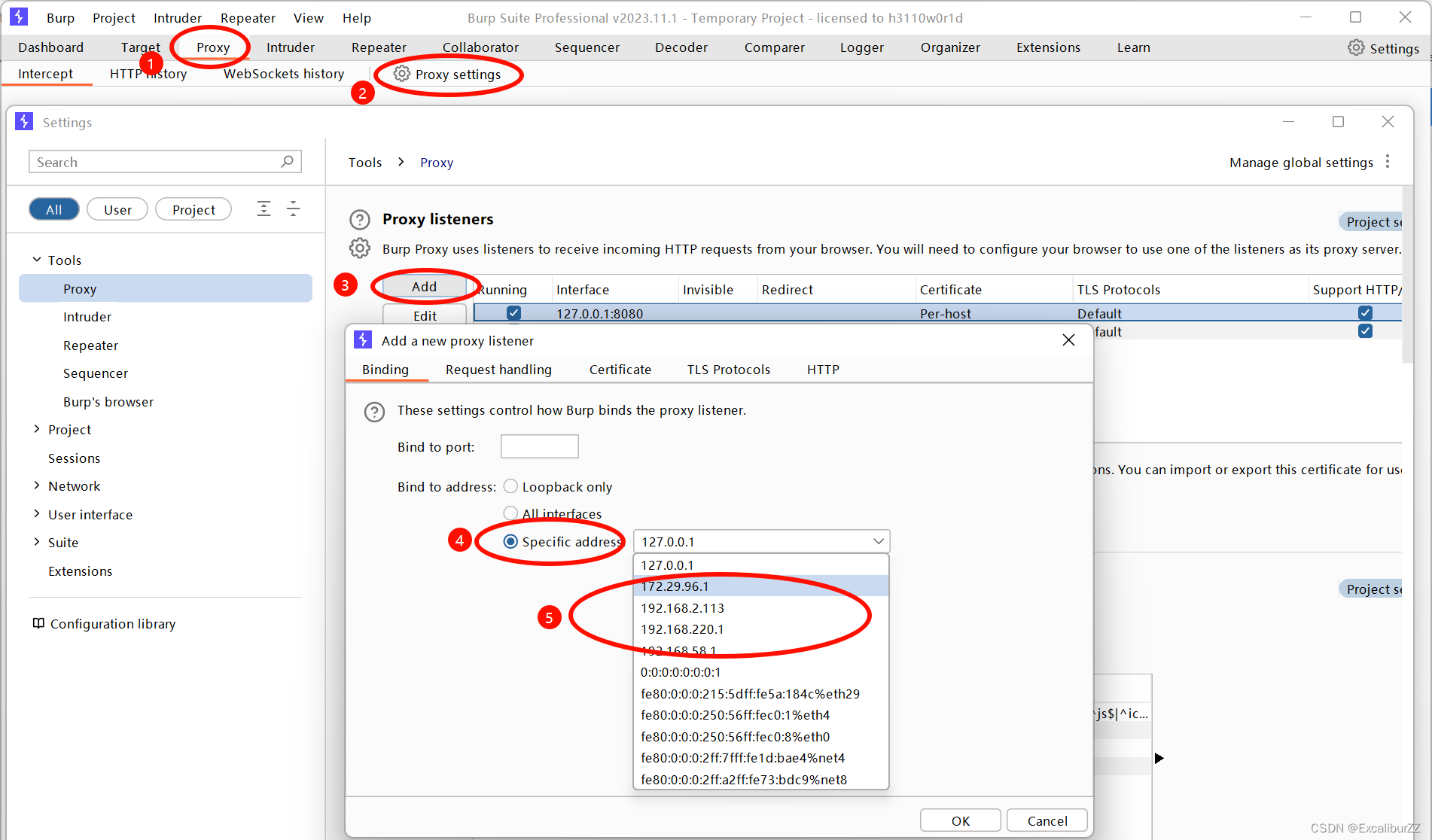Click Cancel in proxy listener dialog

point(1047,820)
